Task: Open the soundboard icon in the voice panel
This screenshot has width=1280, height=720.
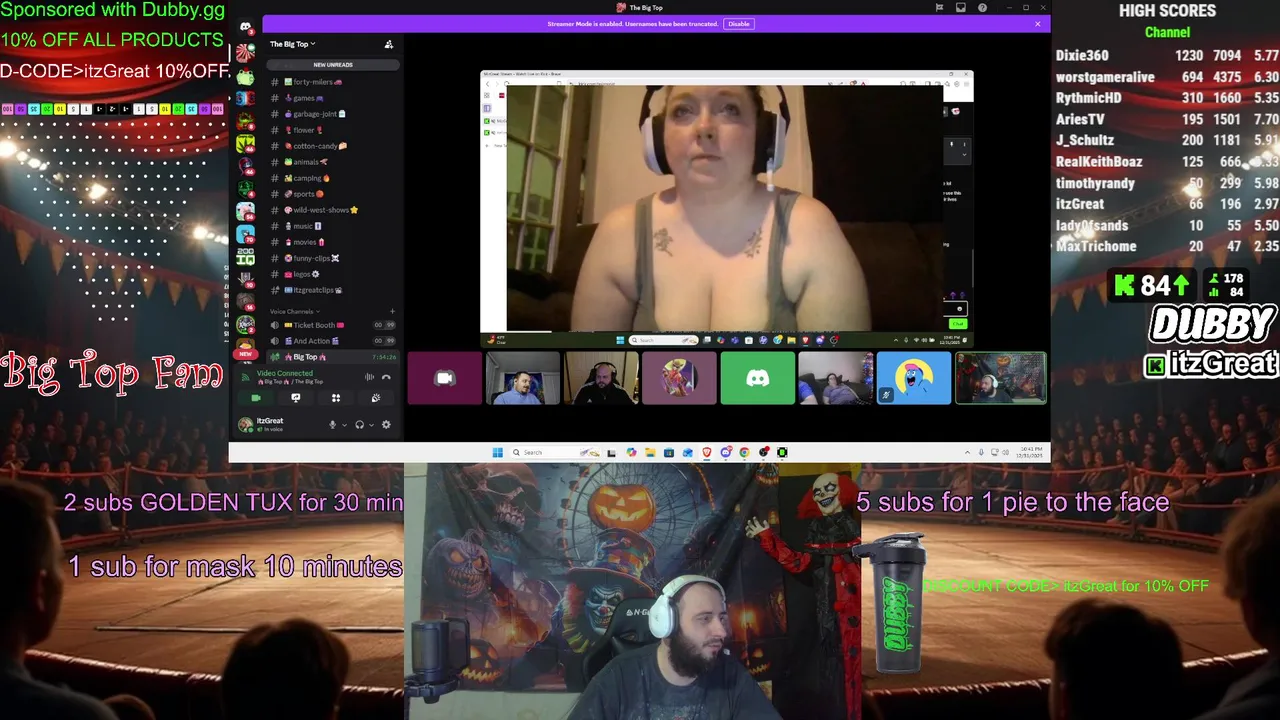Action: [x=376, y=398]
